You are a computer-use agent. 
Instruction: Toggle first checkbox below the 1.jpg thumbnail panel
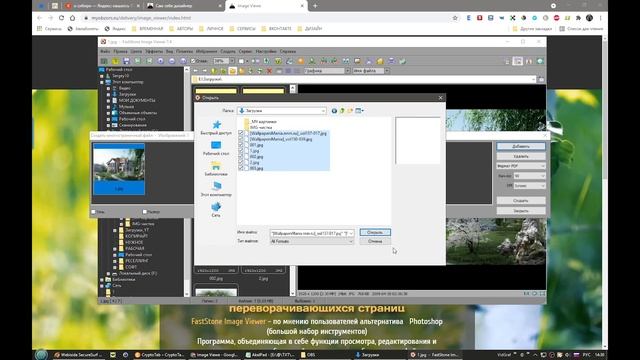93,212
